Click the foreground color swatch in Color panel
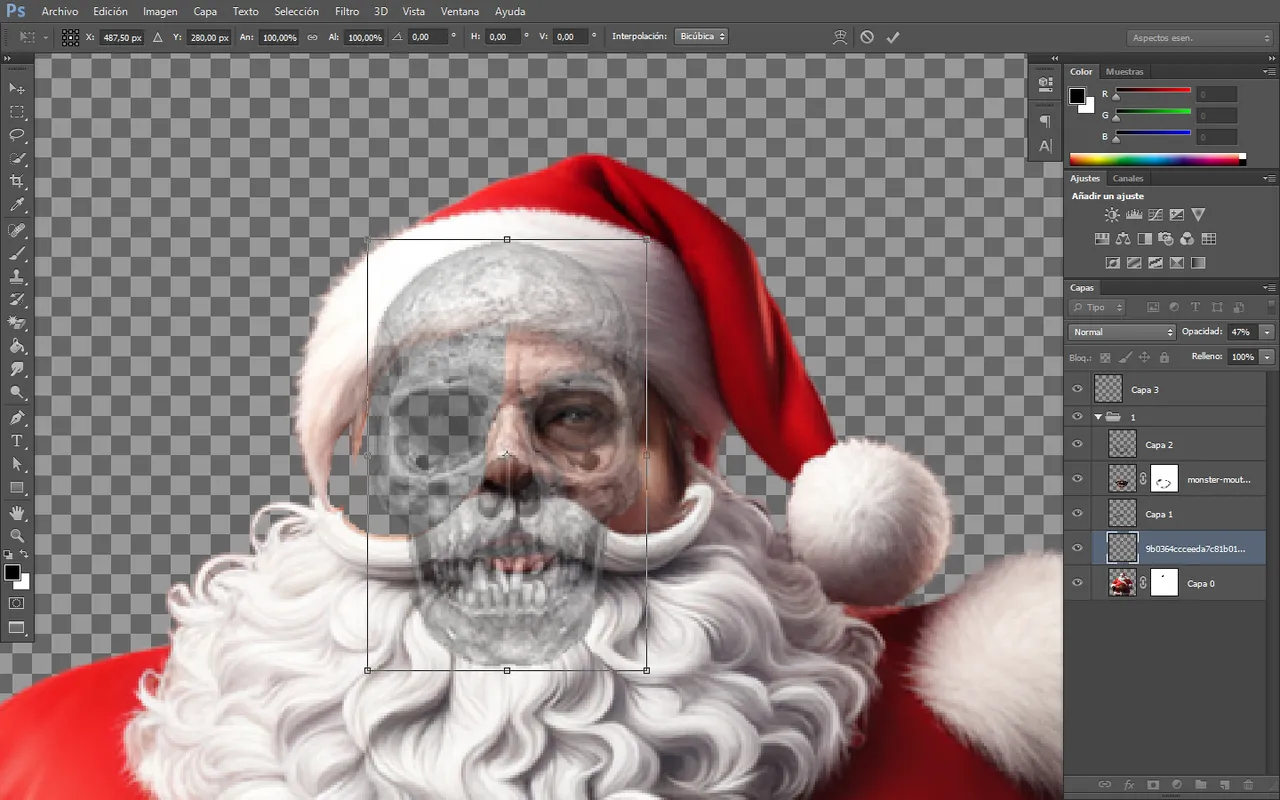The image size is (1280, 800). 1077,96
